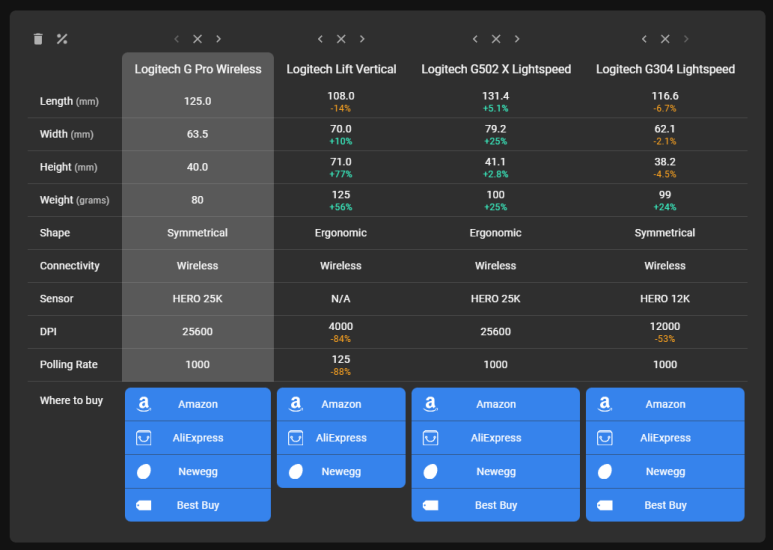Move Logitech G Pro Wireless column left
Image resolution: width=773 pixels, height=550 pixels.
pos(176,39)
